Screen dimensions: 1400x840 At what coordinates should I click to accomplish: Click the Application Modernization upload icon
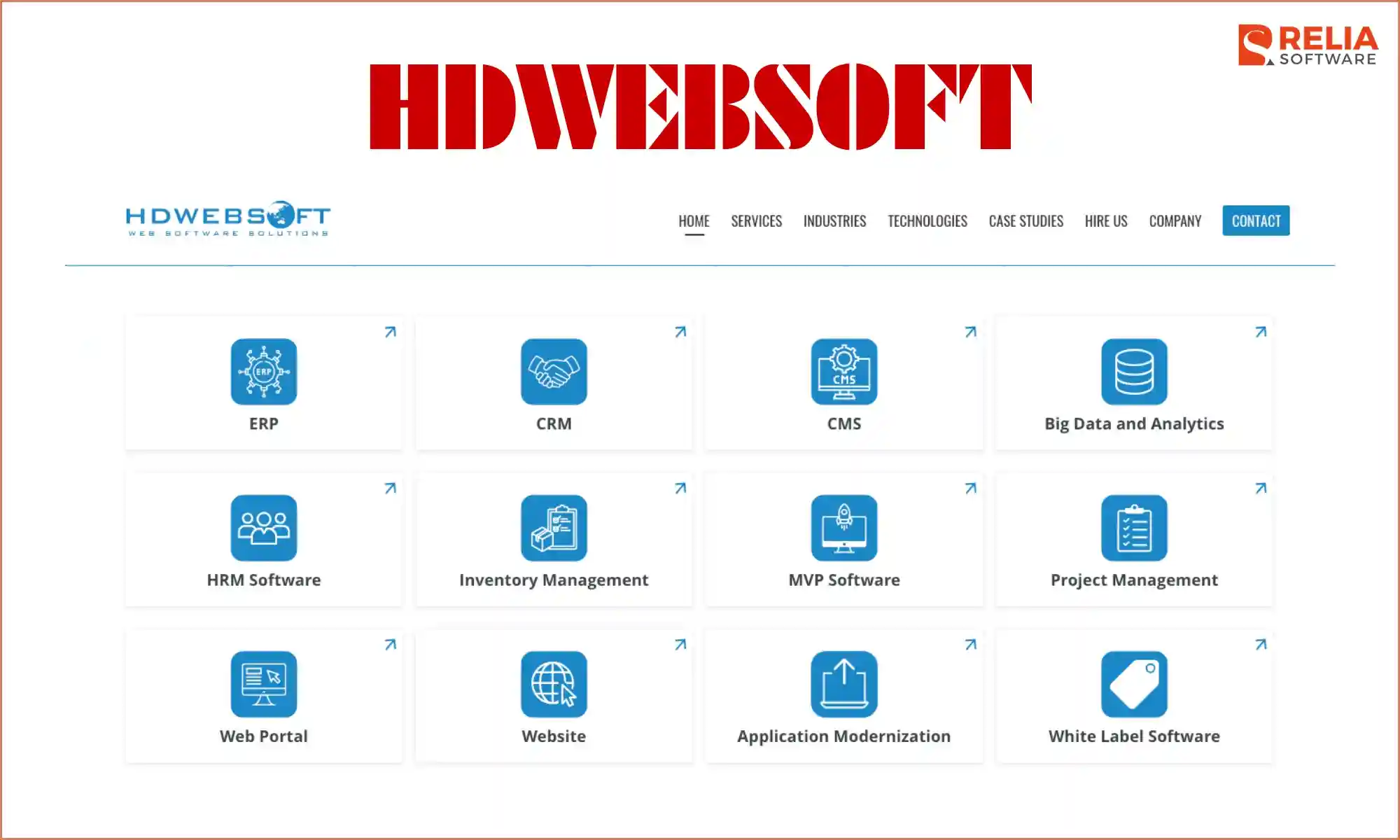[843, 684]
